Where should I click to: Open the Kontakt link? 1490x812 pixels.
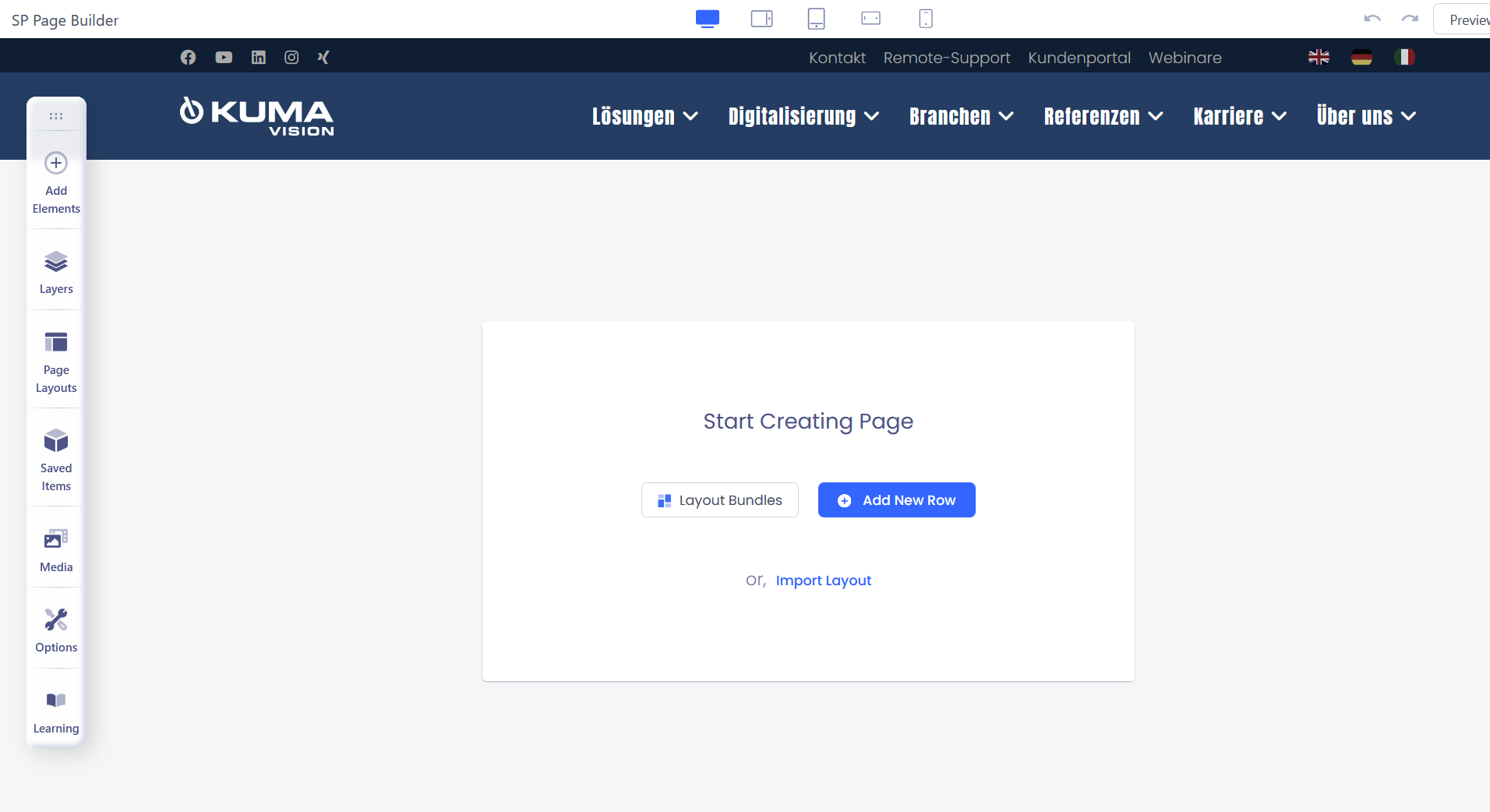[837, 58]
